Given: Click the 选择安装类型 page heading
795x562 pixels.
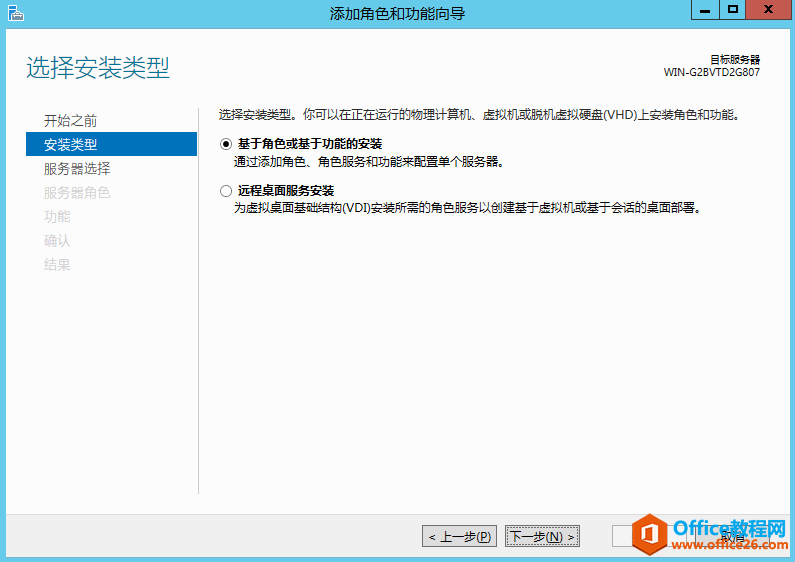Looking at the screenshot, I should [x=97, y=69].
